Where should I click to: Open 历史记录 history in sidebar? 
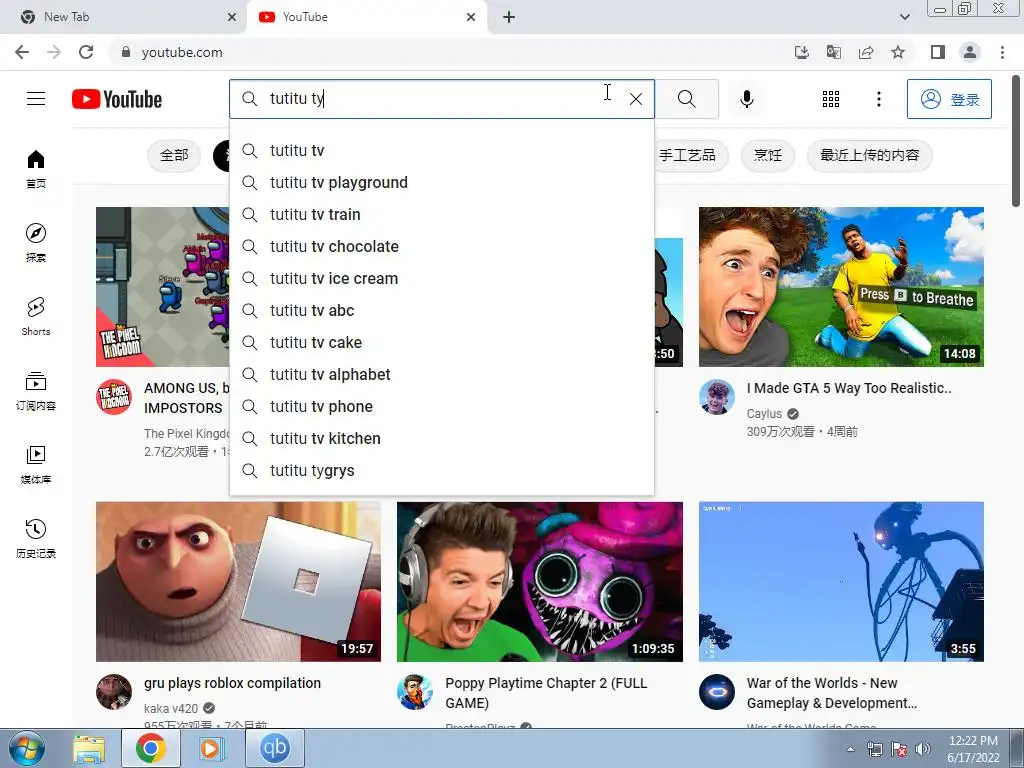point(36,539)
